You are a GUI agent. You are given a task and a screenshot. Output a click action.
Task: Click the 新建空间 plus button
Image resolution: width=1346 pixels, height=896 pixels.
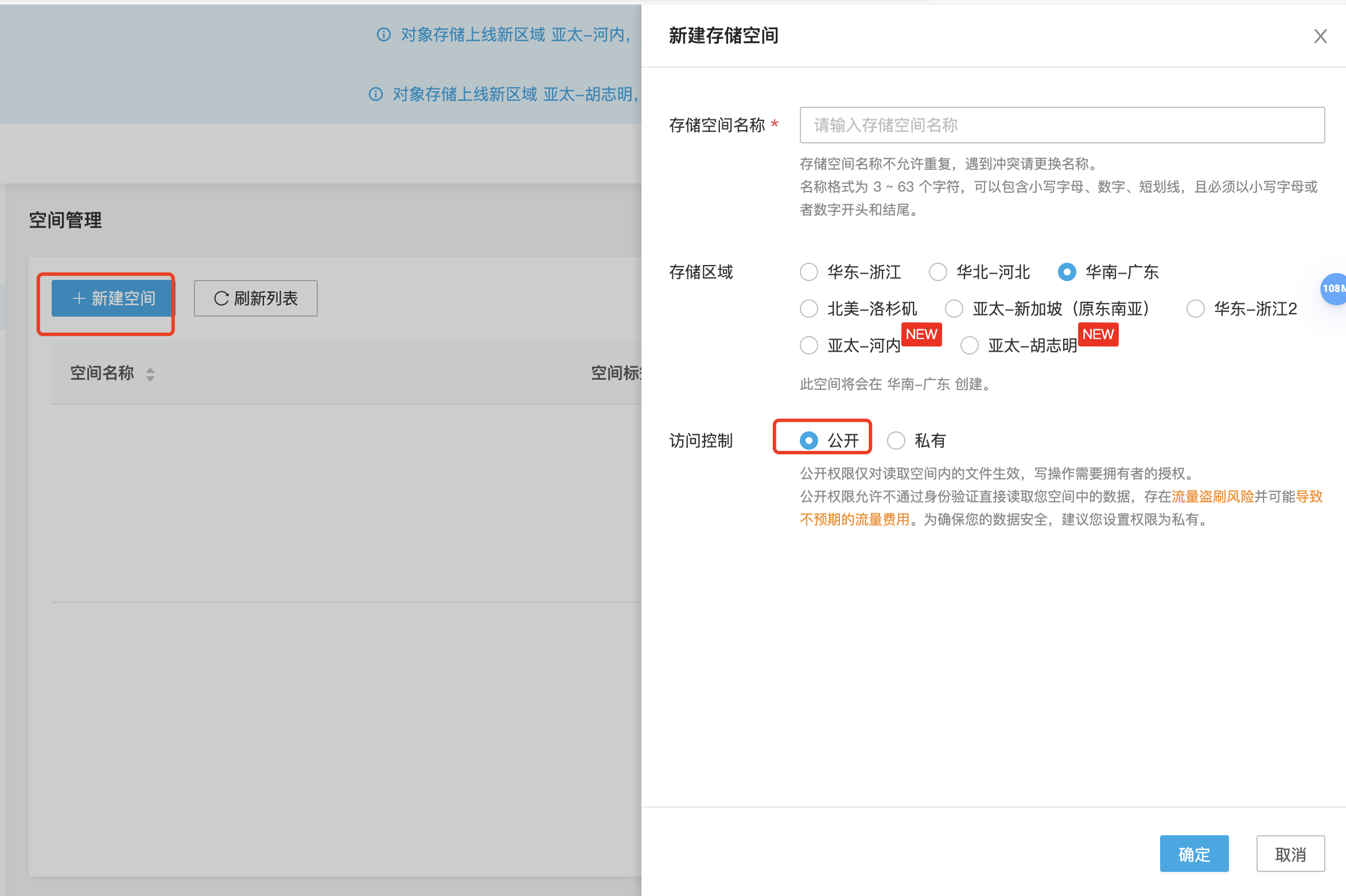coord(112,298)
